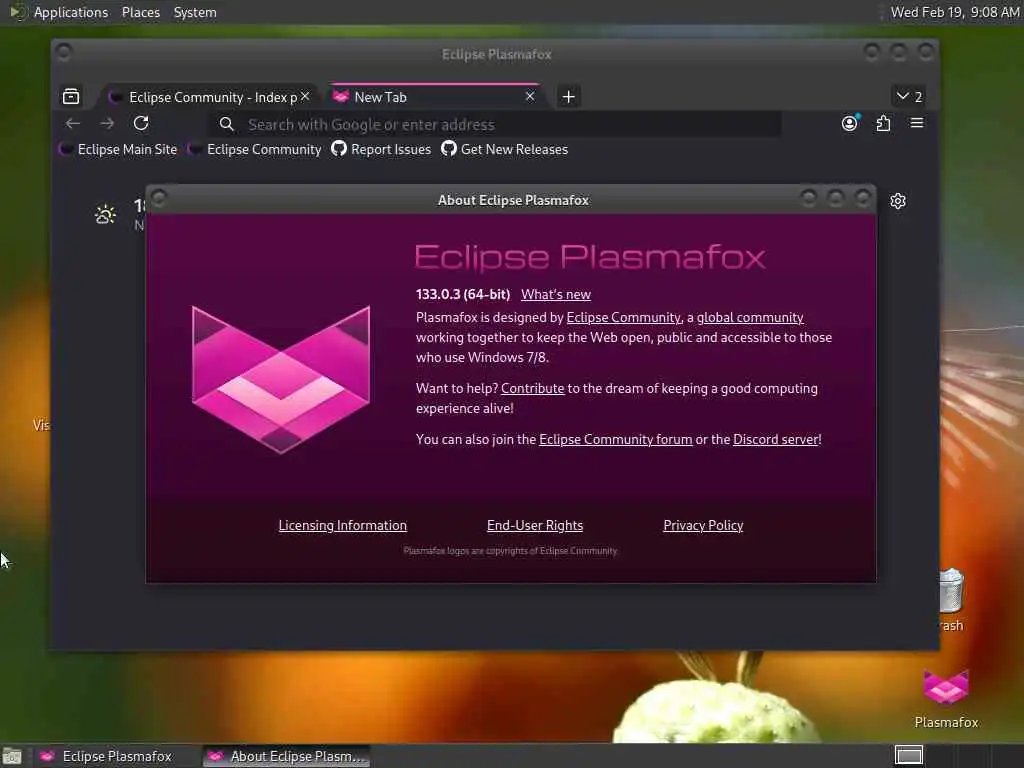Select the New Tab tab
This screenshot has width=1024, height=768.
[x=434, y=97]
